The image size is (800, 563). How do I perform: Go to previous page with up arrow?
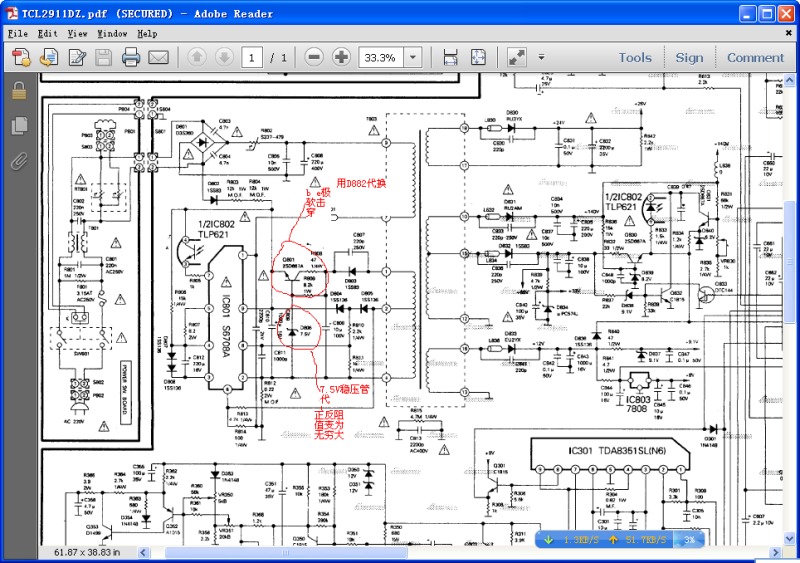pos(197,57)
